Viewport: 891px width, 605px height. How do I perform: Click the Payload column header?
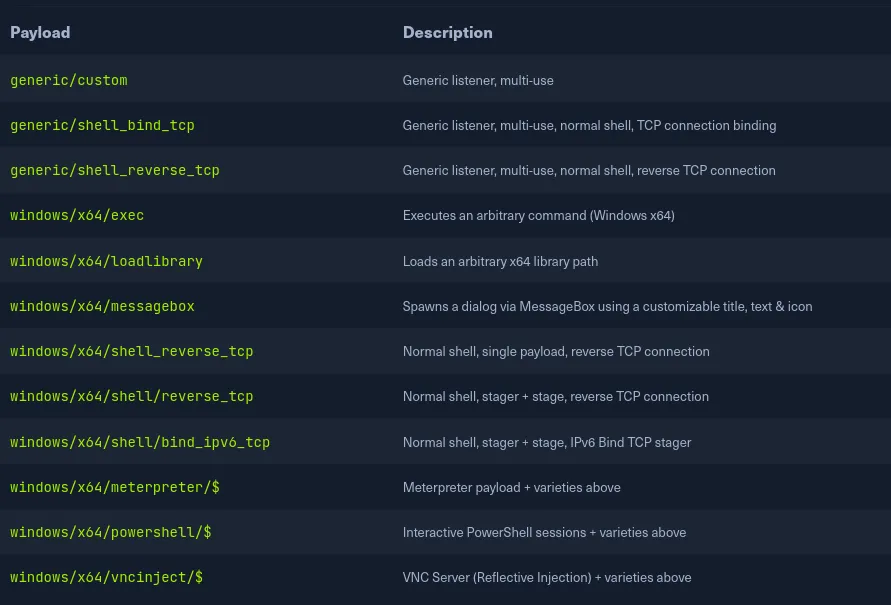40,32
